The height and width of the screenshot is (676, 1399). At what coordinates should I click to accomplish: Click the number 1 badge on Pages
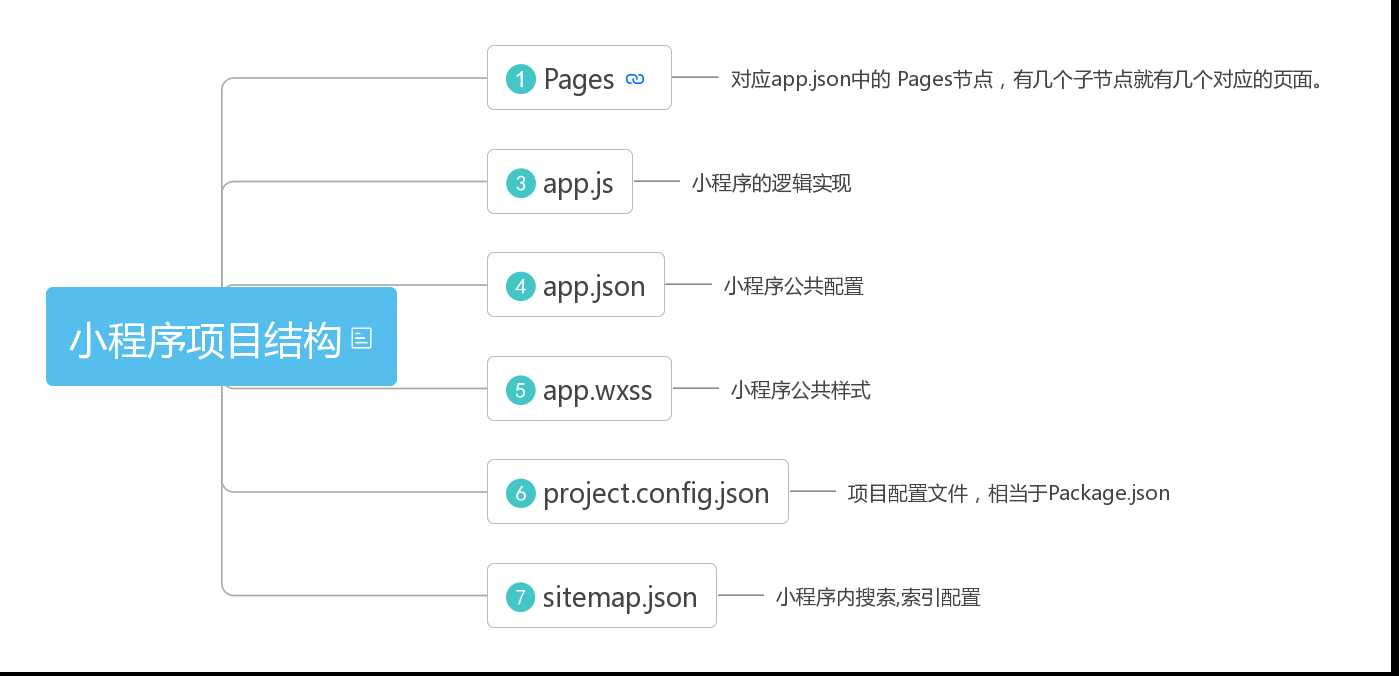coord(521,79)
